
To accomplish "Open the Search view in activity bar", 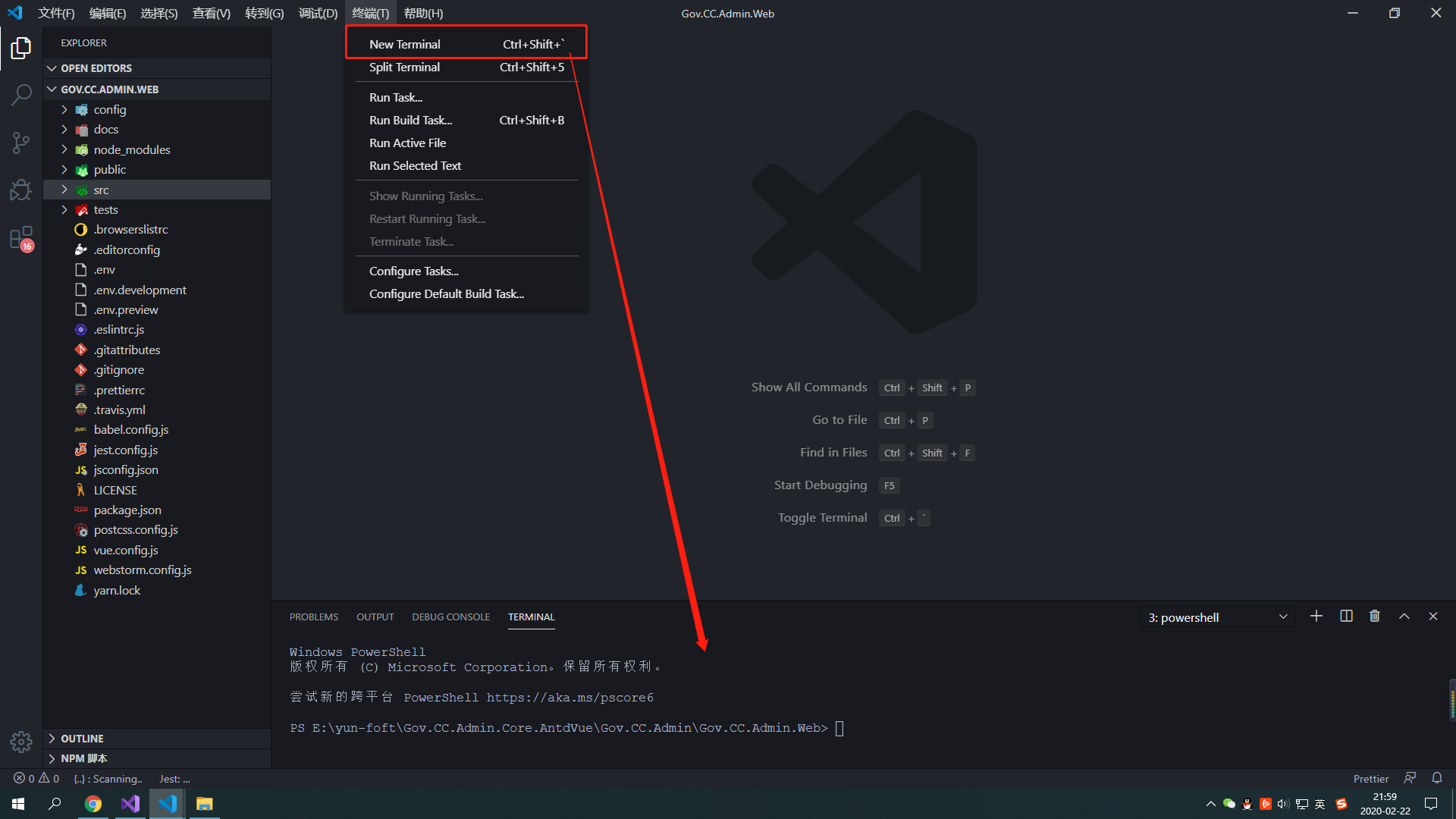I will pyautogui.click(x=21, y=95).
